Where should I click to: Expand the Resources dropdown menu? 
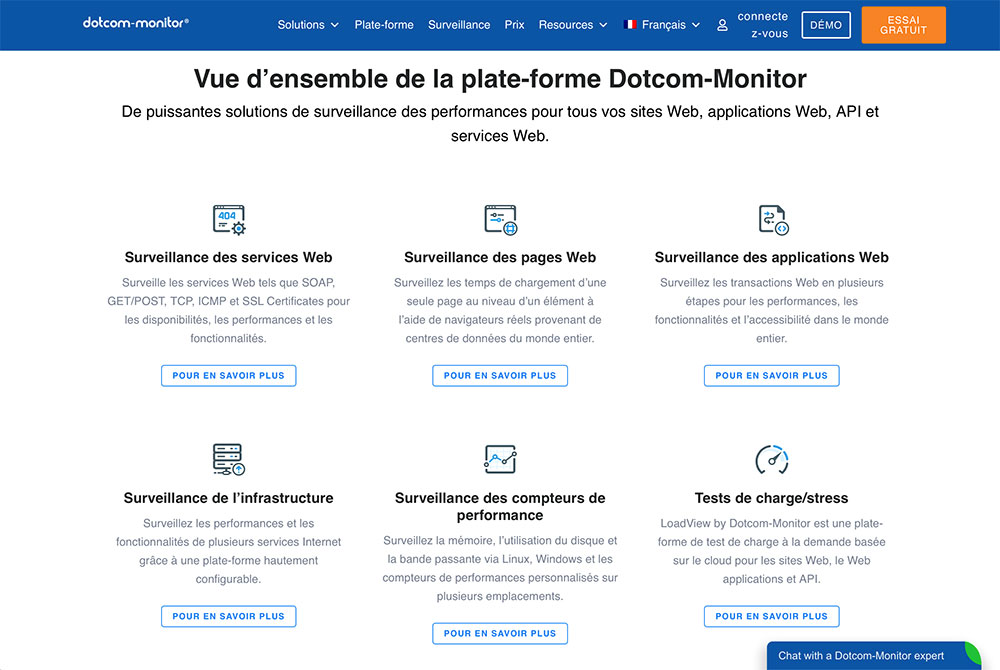[573, 25]
